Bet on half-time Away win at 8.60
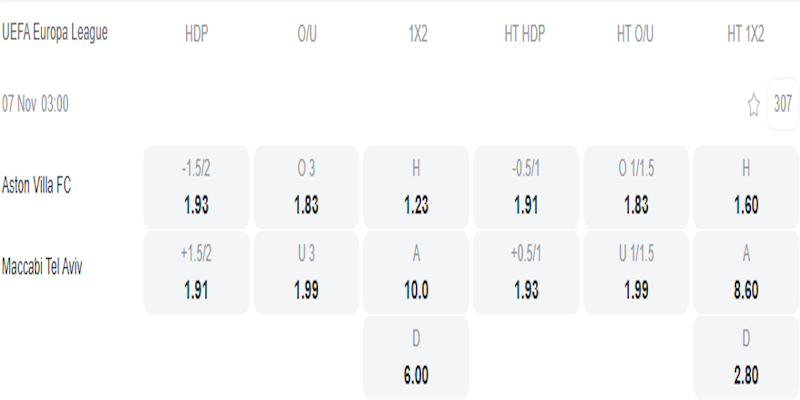The height and width of the screenshot is (400, 800). pos(746,272)
